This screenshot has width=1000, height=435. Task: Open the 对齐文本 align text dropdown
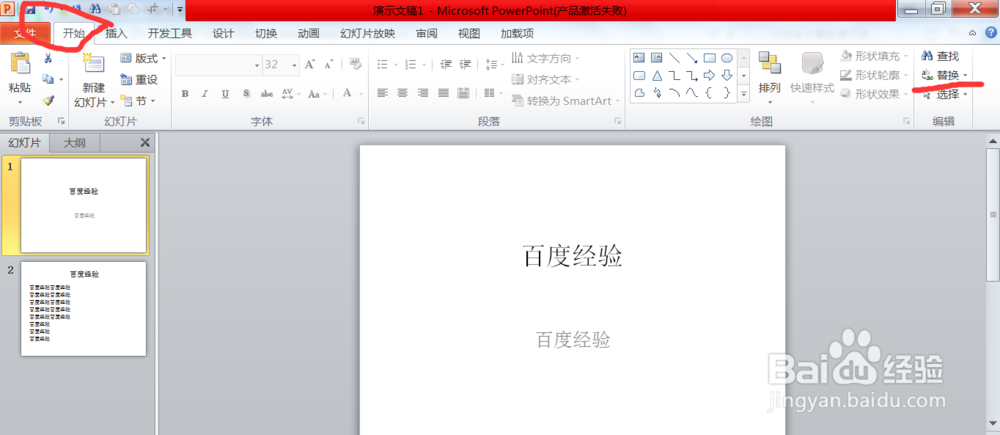pos(545,80)
